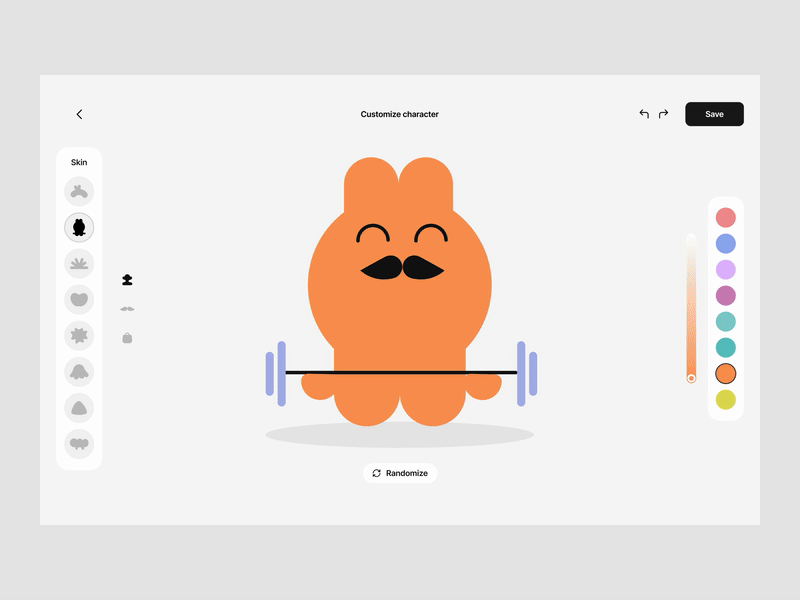
Task: Pick the last cloud-like skin shape
Action: coord(79,444)
